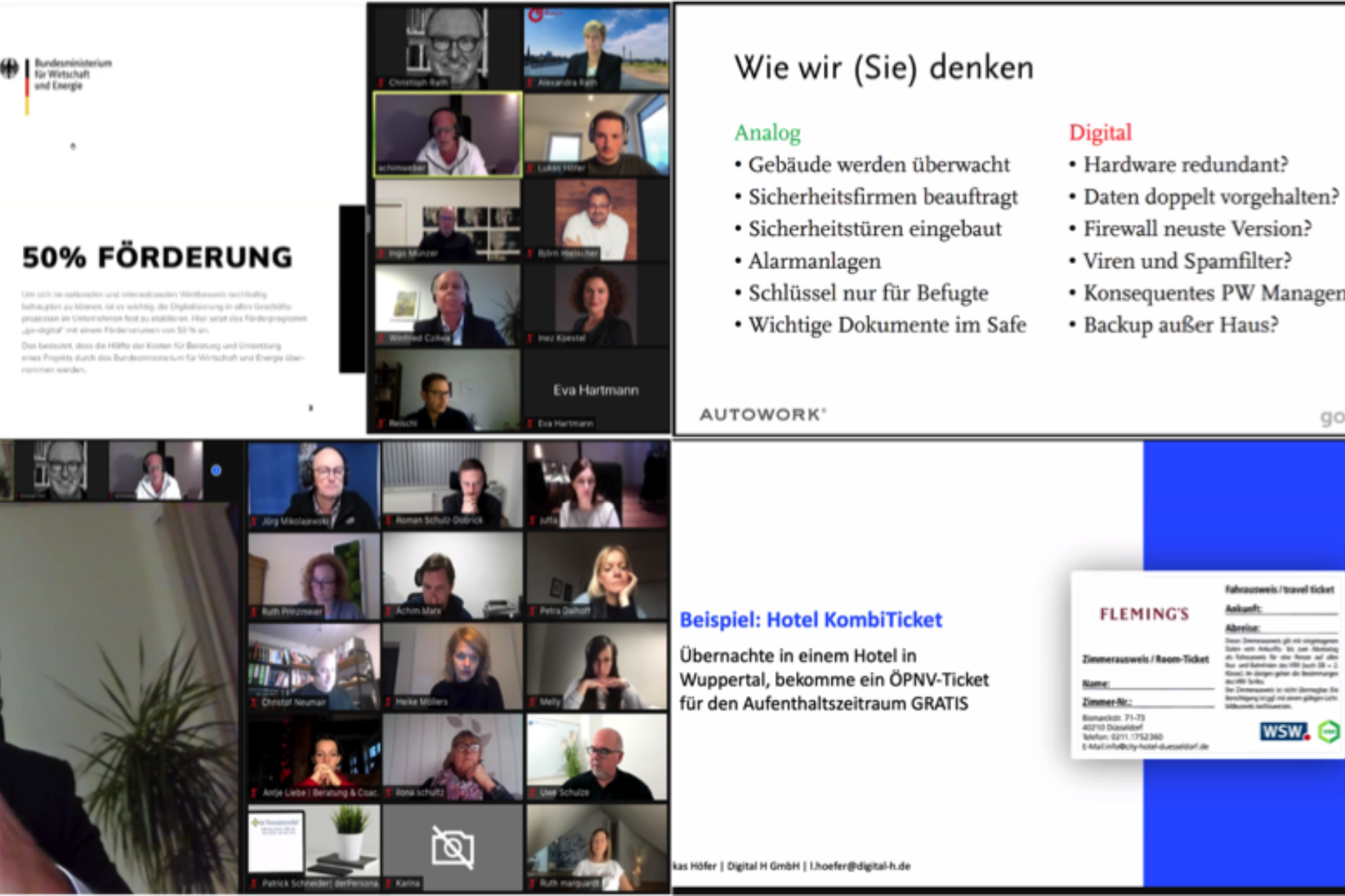The height and width of the screenshot is (896, 1345).
Task: Click muted mic icon on Lukas Höfer tile
Action: click(x=530, y=168)
